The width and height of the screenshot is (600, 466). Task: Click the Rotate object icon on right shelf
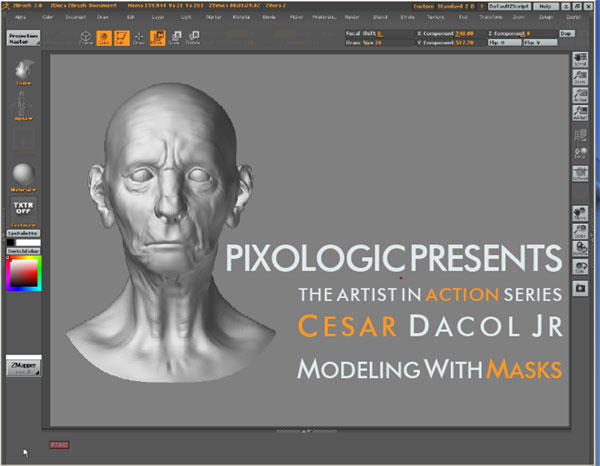click(580, 249)
